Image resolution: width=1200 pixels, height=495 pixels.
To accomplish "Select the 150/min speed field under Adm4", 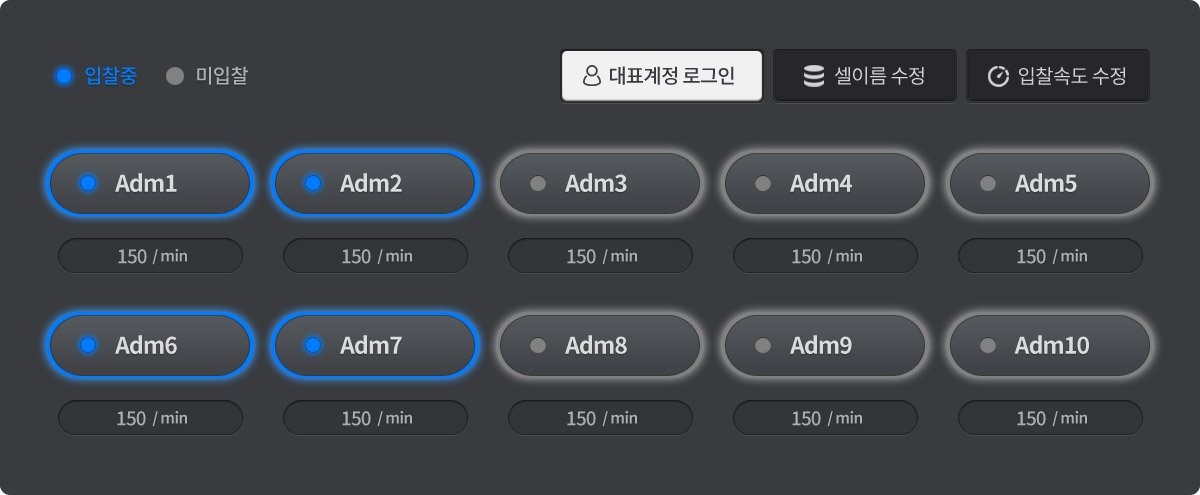I will [x=825, y=256].
